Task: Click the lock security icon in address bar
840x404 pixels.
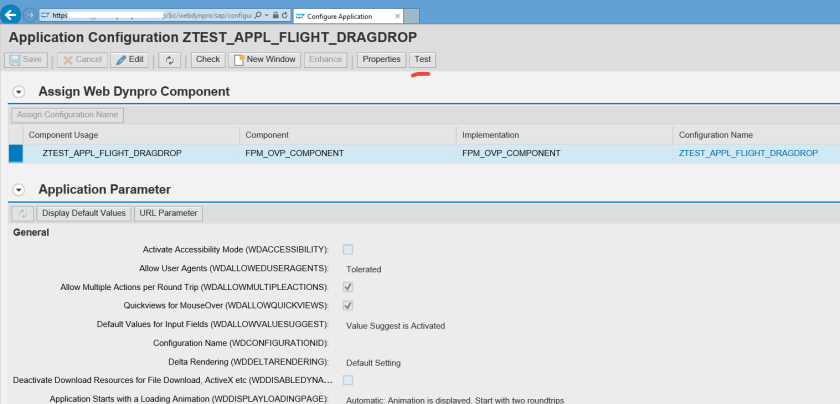Action: point(275,16)
